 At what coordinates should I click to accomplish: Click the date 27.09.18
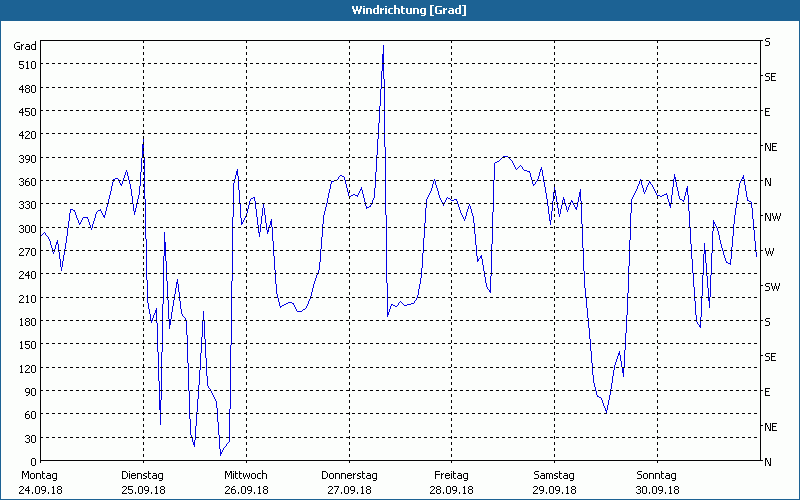(349, 490)
